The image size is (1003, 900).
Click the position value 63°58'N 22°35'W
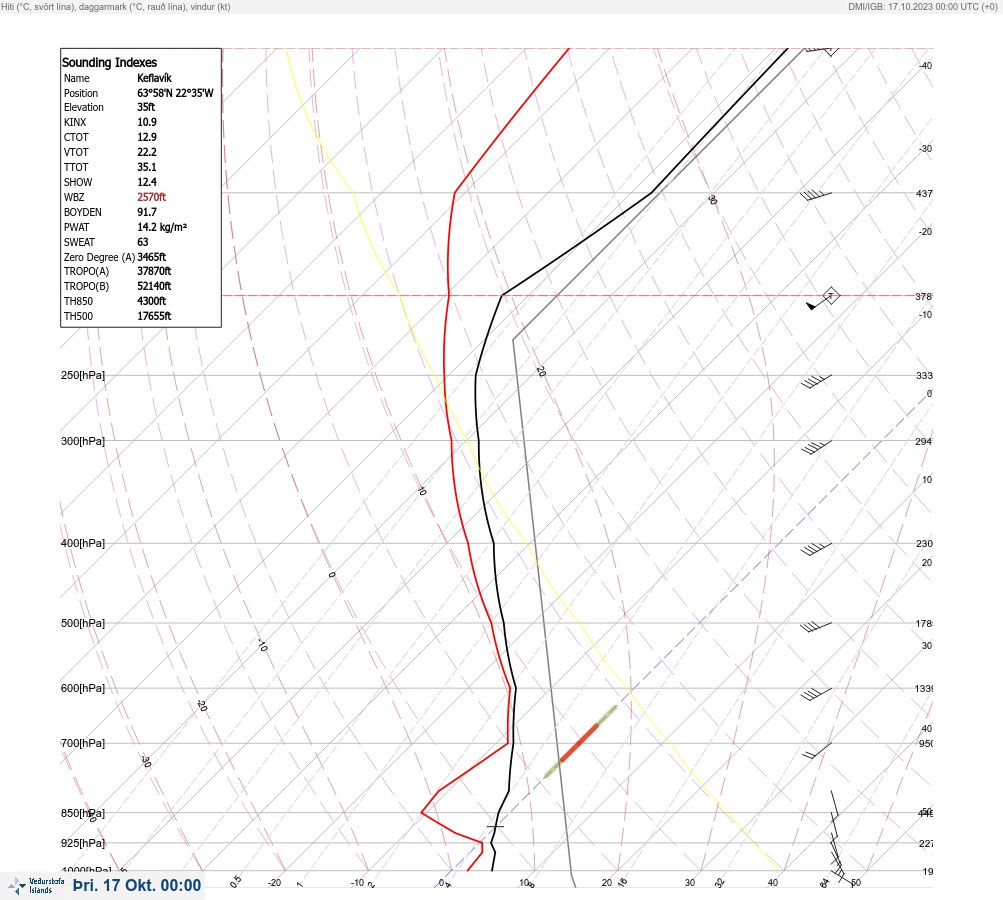[x=175, y=93]
